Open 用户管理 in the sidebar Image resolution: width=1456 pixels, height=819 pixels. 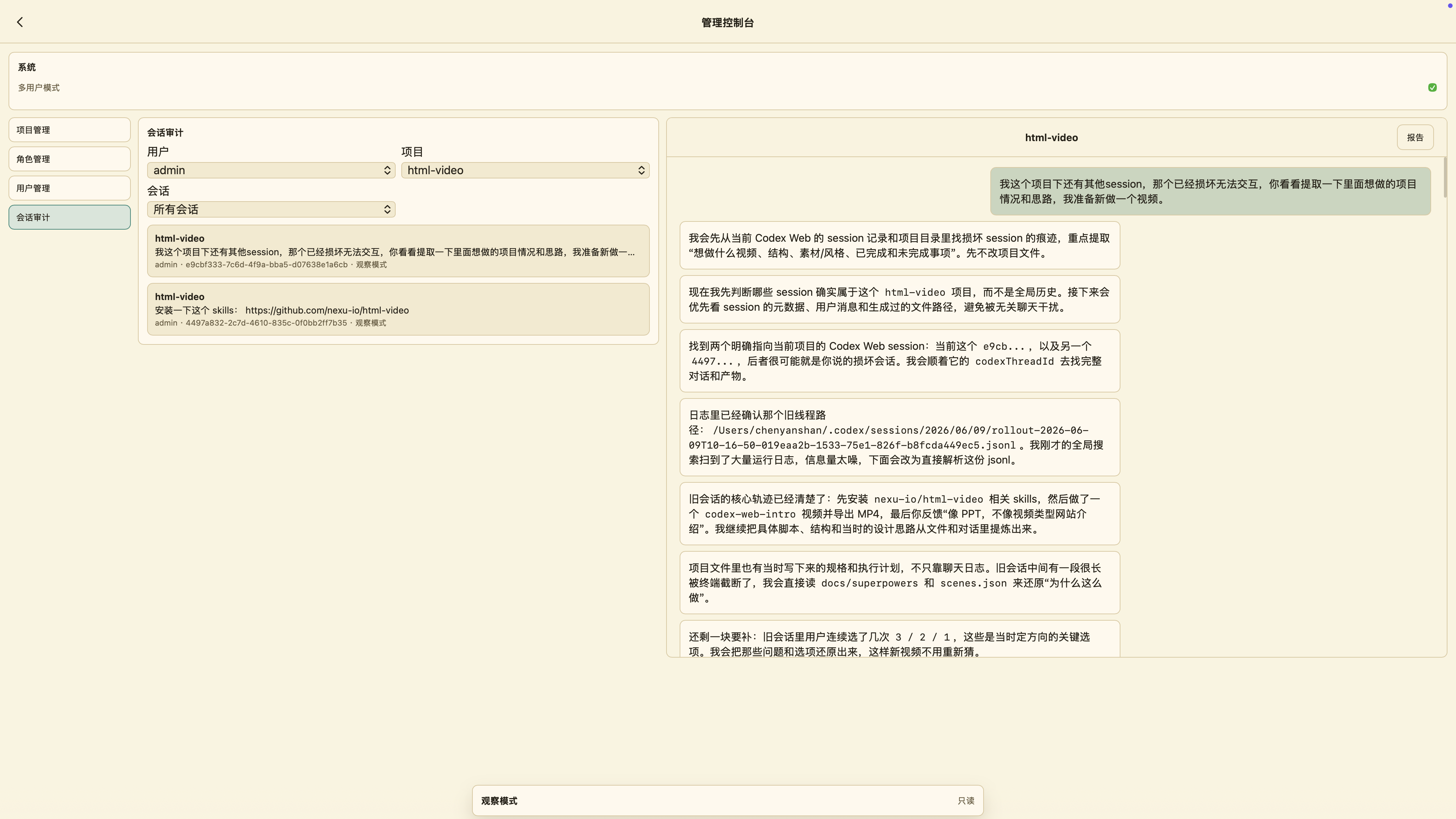70,188
